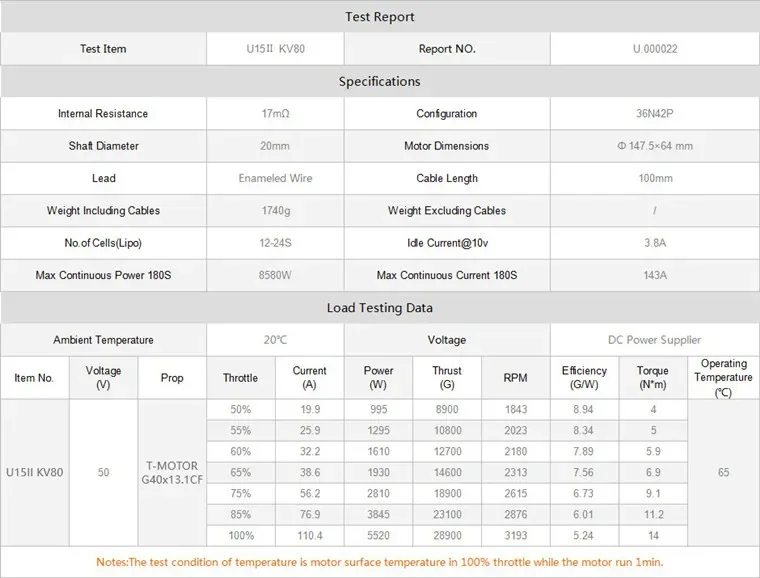Click the 'Throttle' column header
760x578 pixels.
240,378
